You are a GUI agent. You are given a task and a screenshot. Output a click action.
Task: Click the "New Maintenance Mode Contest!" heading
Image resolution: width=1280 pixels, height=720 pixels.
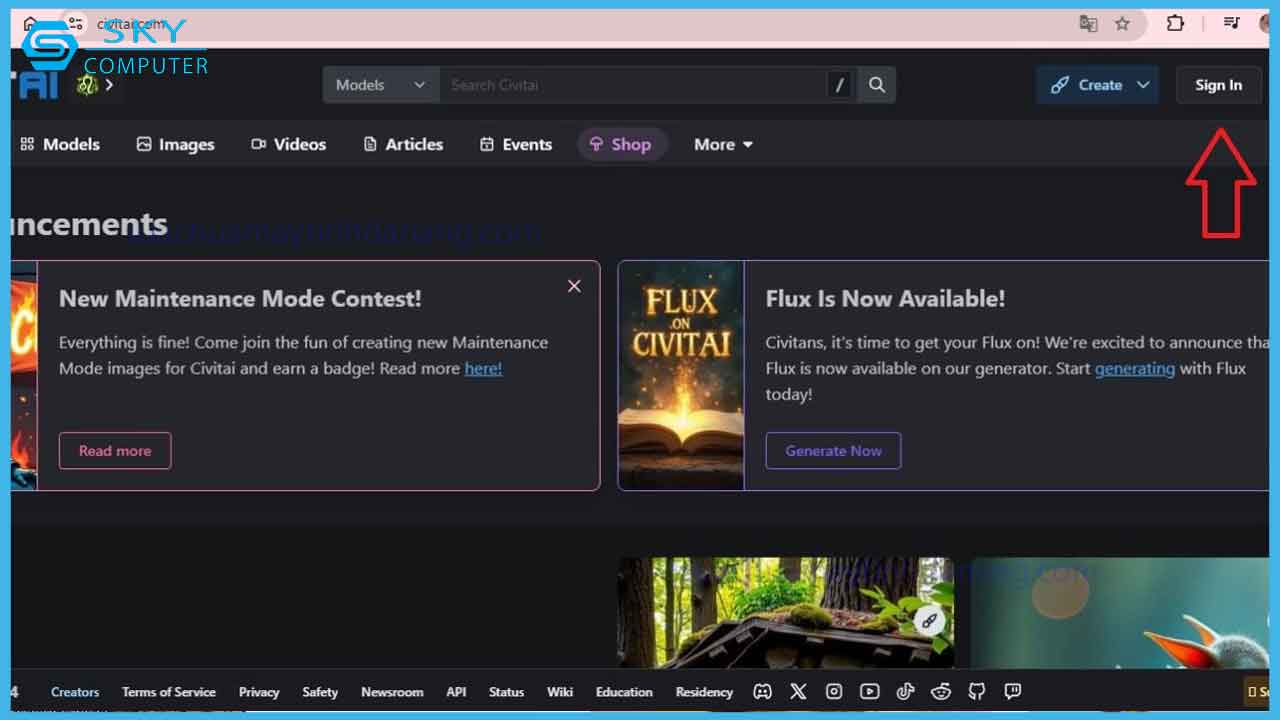coord(240,298)
